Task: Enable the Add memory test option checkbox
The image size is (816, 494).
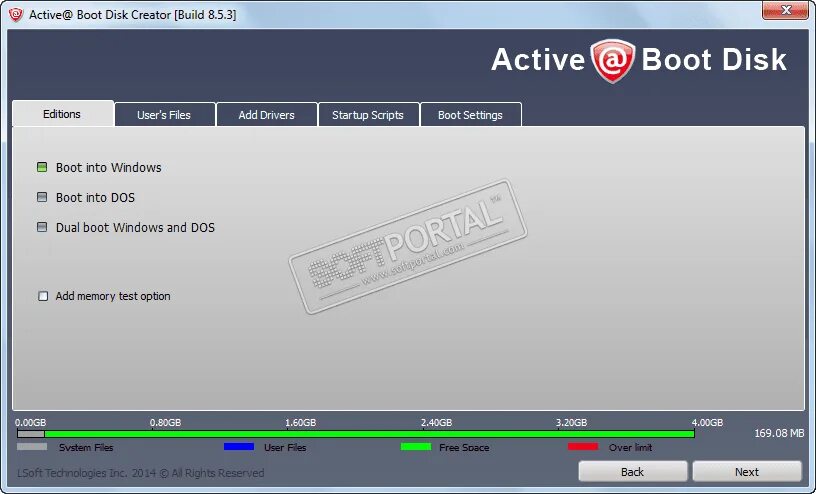Action: pyautogui.click(x=43, y=296)
